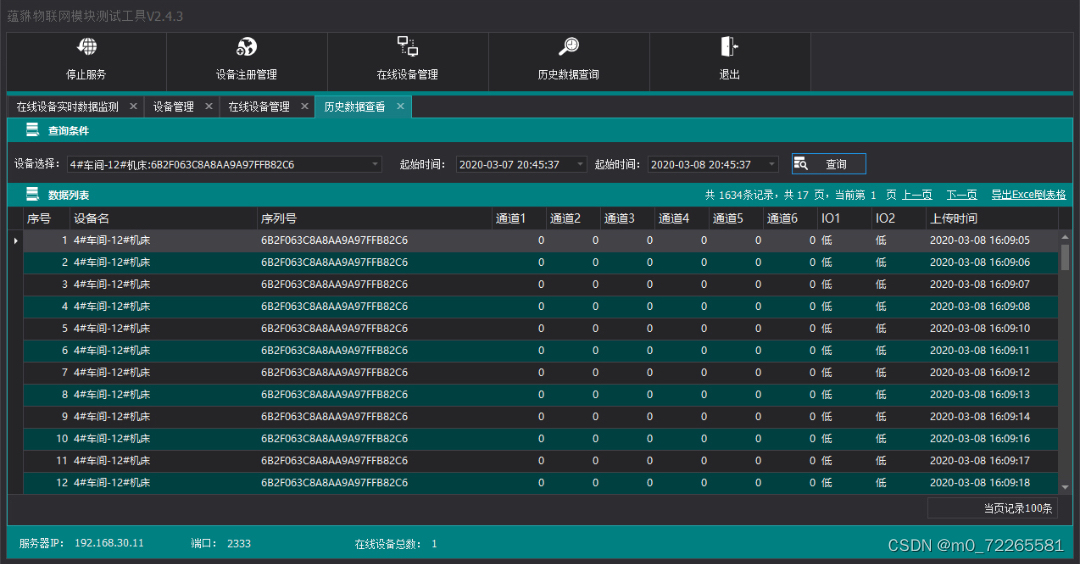Click scrollbar up arrow of data table
This screenshot has width=1080, height=564.
(1065, 236)
